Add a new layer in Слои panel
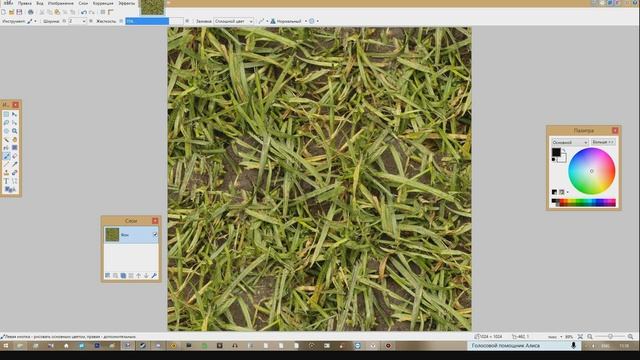Viewport: 640px width, 360px height. 107,276
